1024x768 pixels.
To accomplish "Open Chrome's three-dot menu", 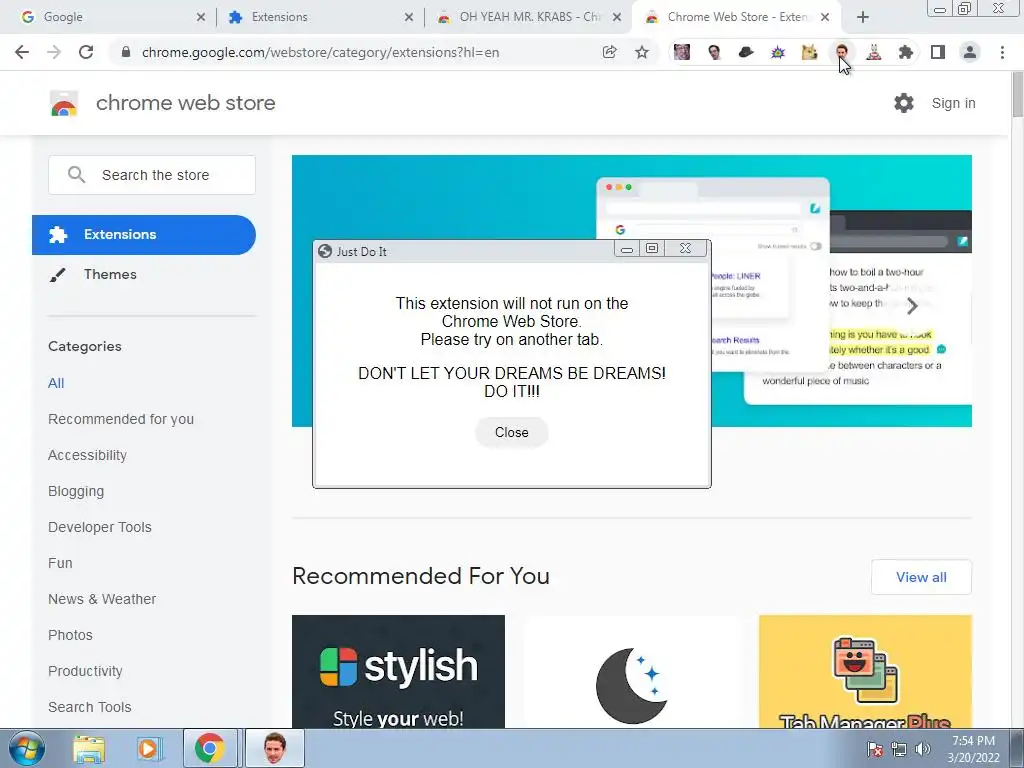I will (x=1002, y=52).
